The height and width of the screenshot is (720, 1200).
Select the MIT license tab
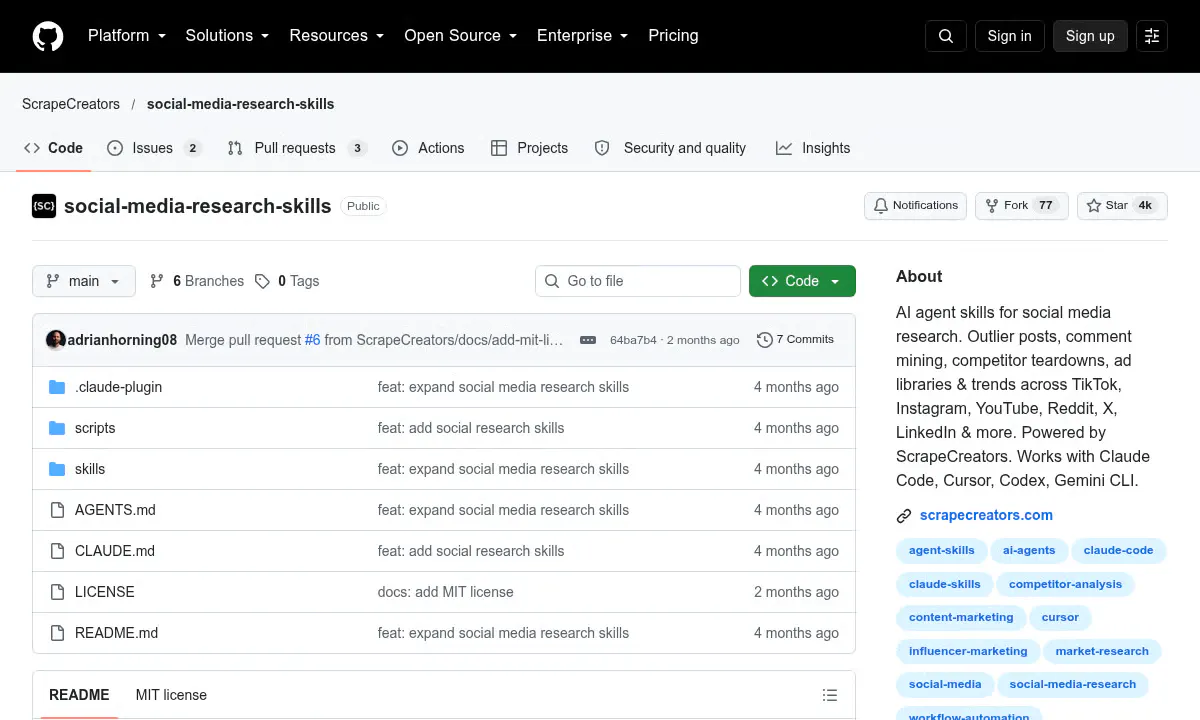171,695
